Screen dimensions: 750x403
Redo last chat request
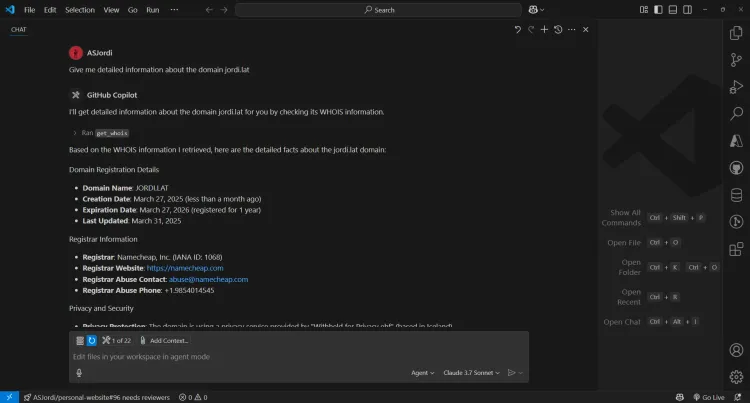[x=531, y=30]
